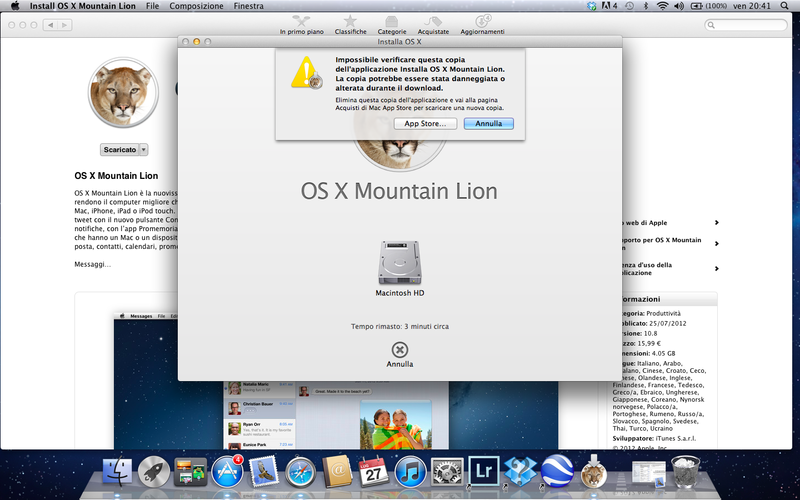Open the Bluetooth status menu
The image size is (800, 500).
point(645,6)
